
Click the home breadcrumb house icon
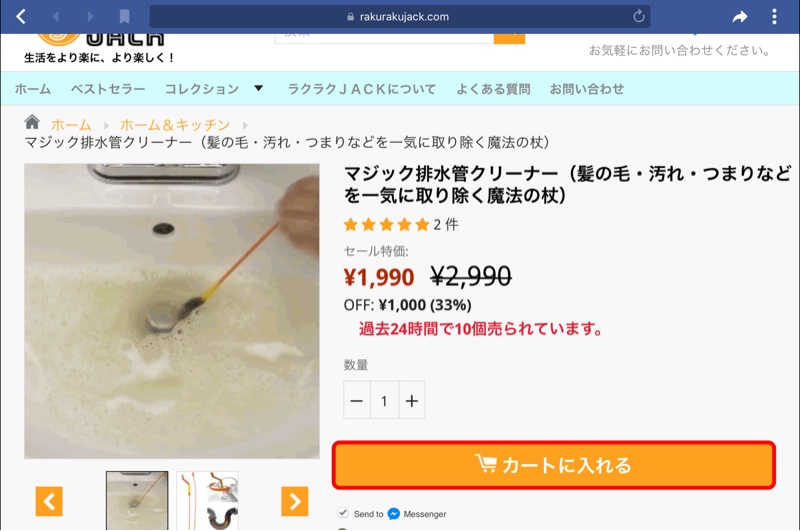pyautogui.click(x=32, y=122)
